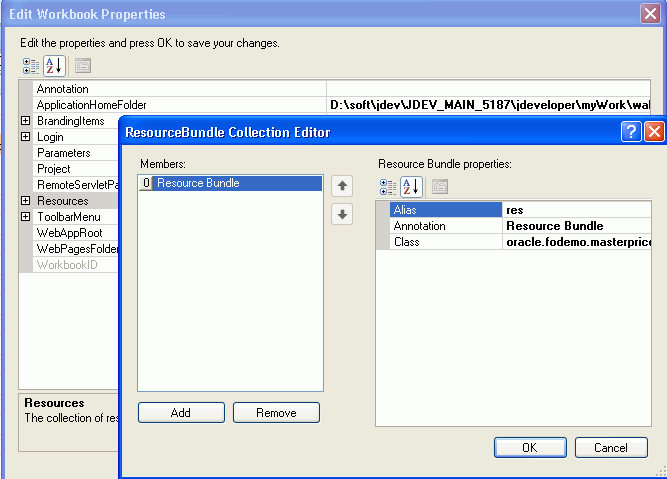Select the ToolbarMenu property label
This screenshot has width=667, height=479.
pos(69,217)
